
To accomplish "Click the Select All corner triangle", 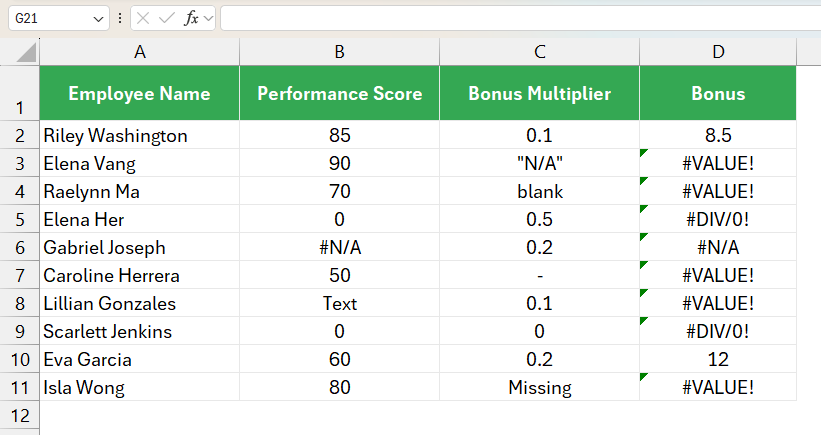I will click(x=26, y=52).
